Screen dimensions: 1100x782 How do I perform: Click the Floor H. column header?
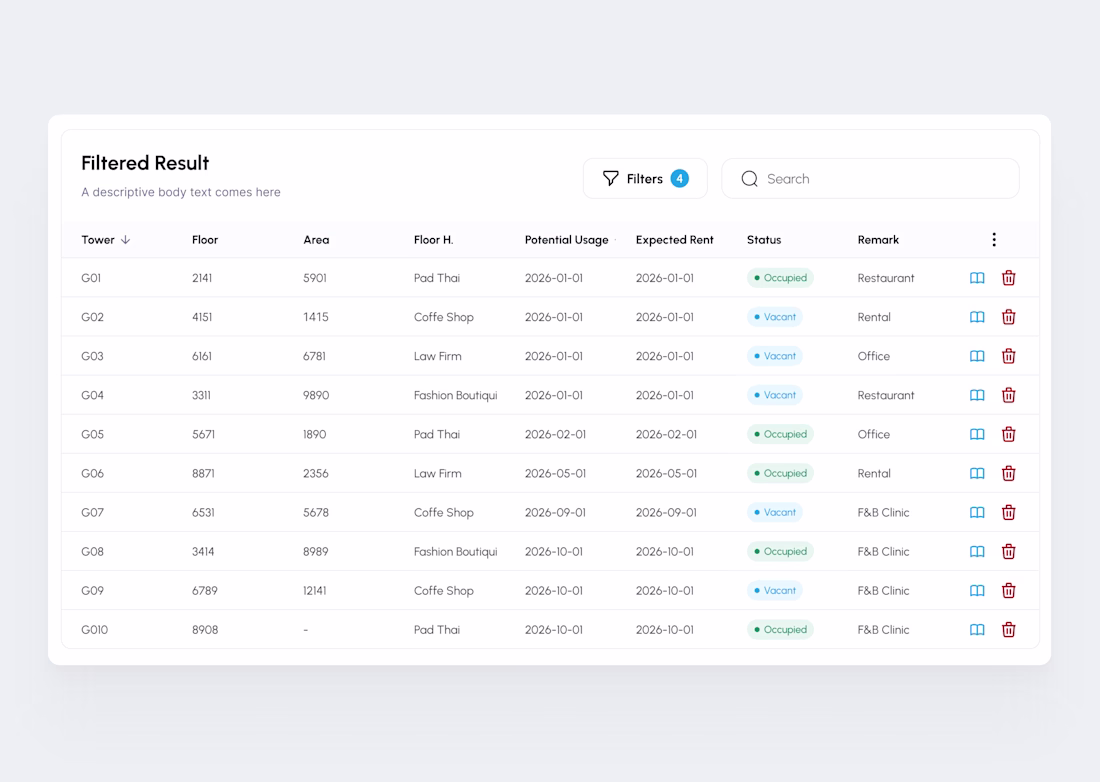tap(434, 240)
